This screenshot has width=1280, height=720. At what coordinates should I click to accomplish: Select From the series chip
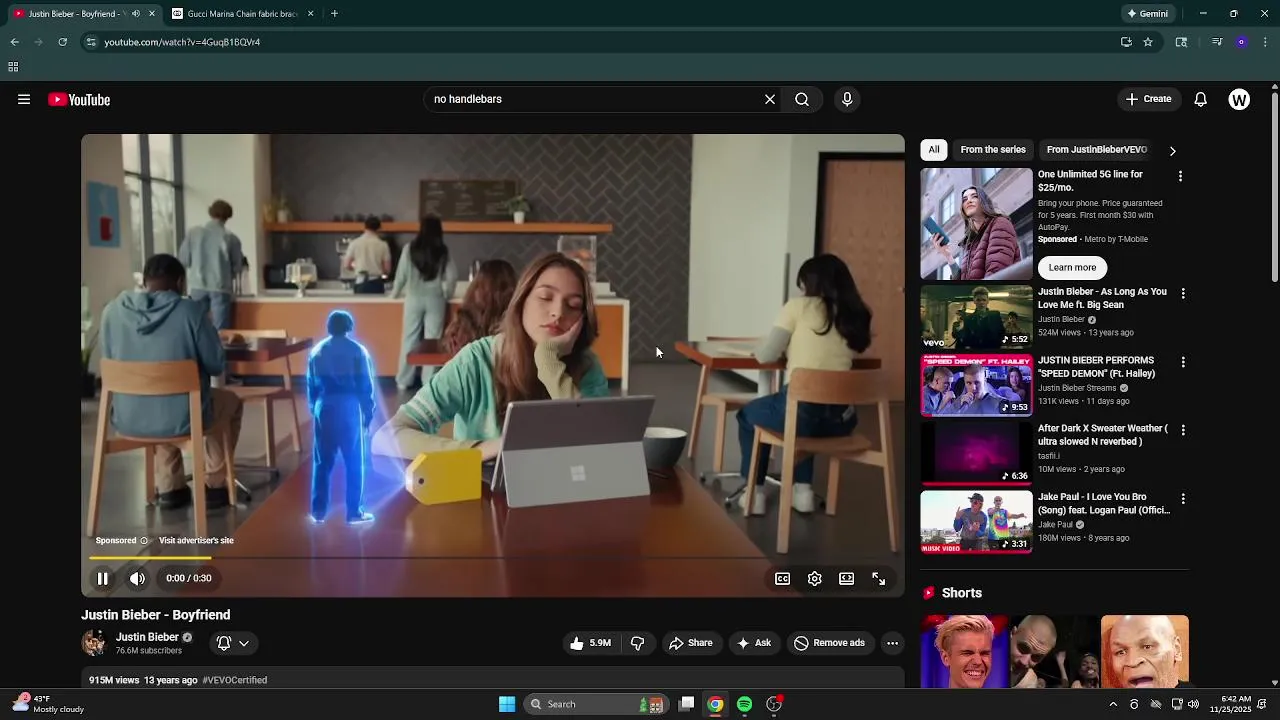[993, 150]
